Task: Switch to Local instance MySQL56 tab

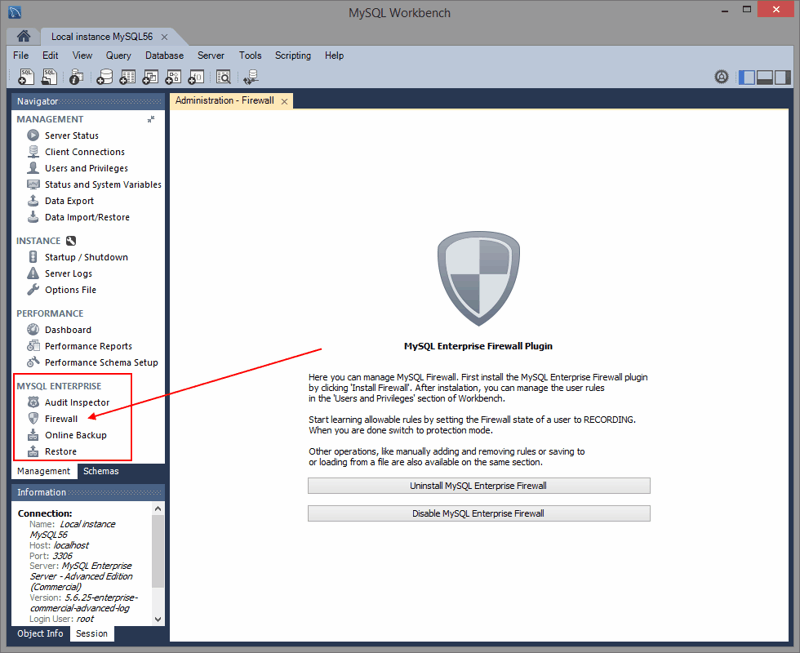Action: click(x=102, y=37)
